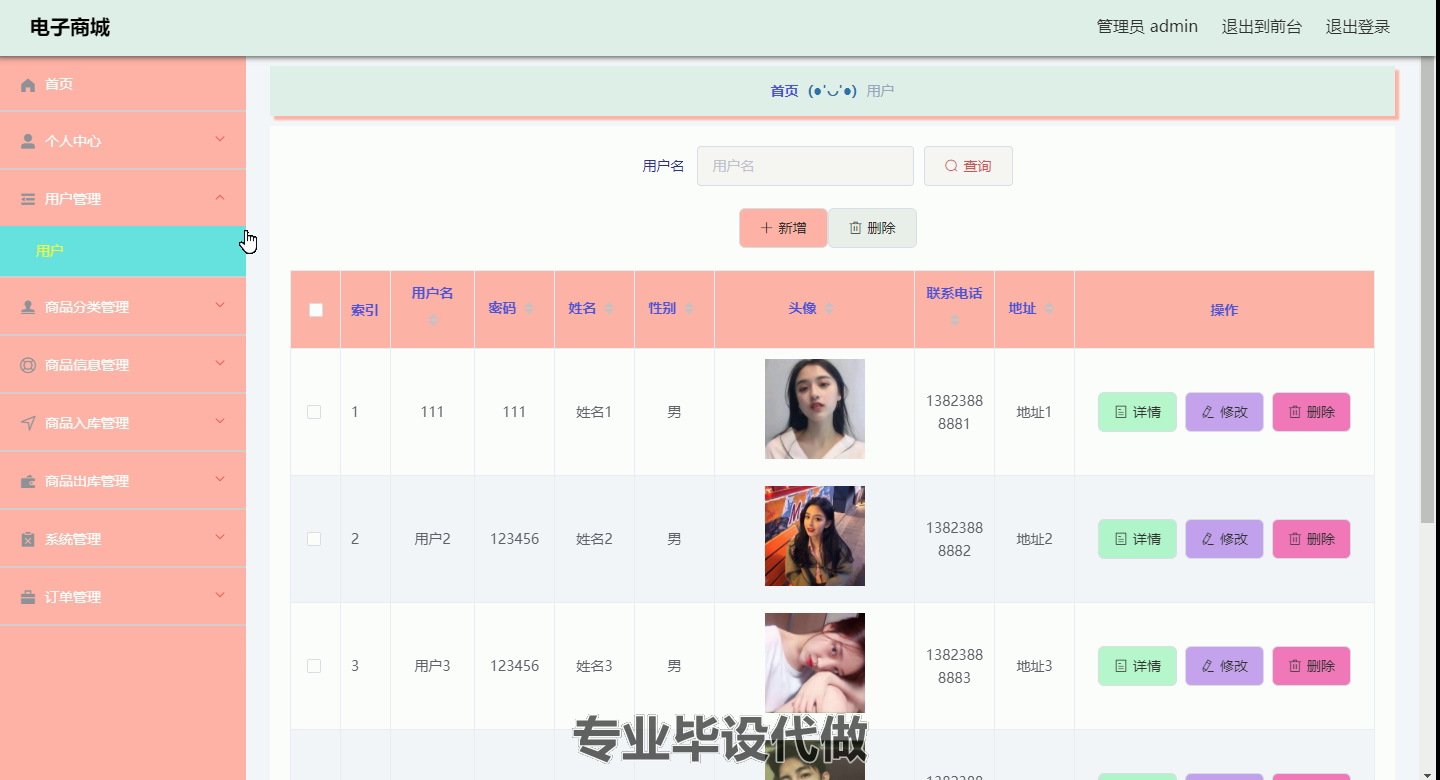This screenshot has height=780, width=1440.
Task: Expand the 商品信息管理 chevron
Action: point(221,363)
